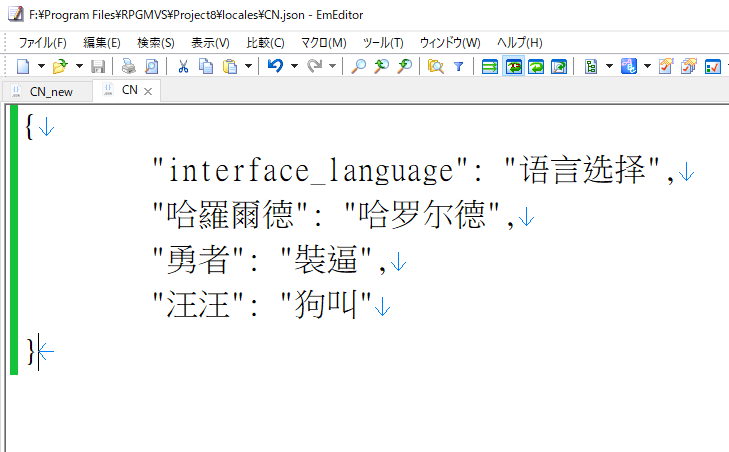Toggle Wrap by Page icon
Viewport: 729px width, 452px height.
pos(559,66)
